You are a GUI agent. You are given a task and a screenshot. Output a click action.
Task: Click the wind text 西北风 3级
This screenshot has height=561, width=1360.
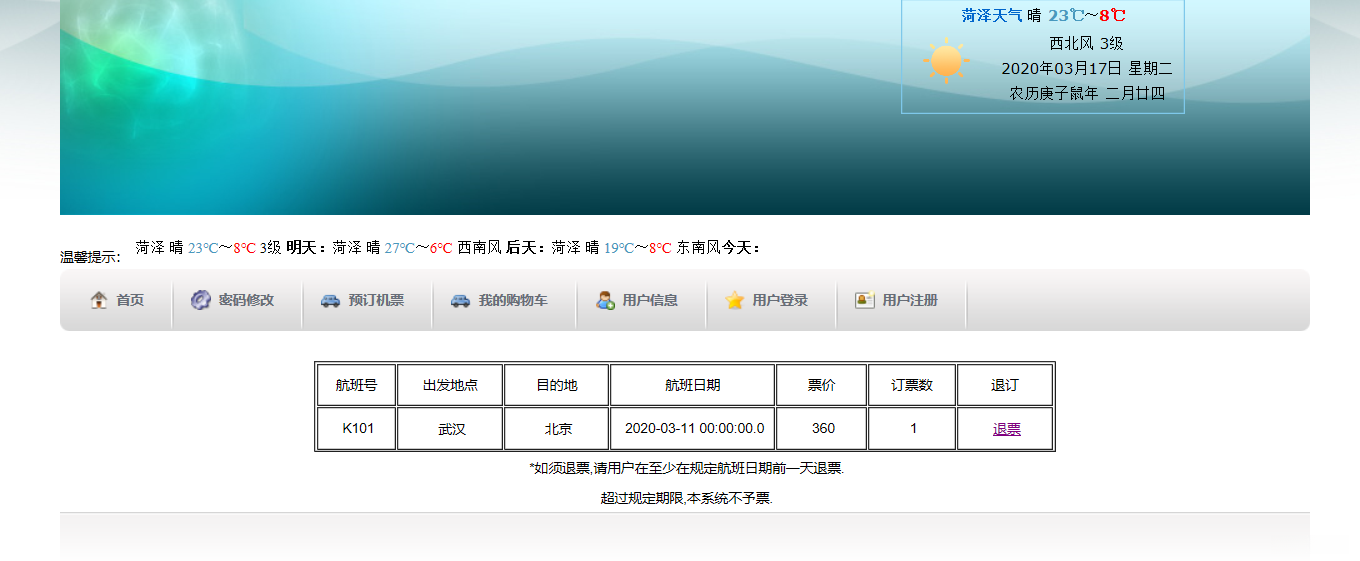1087,43
